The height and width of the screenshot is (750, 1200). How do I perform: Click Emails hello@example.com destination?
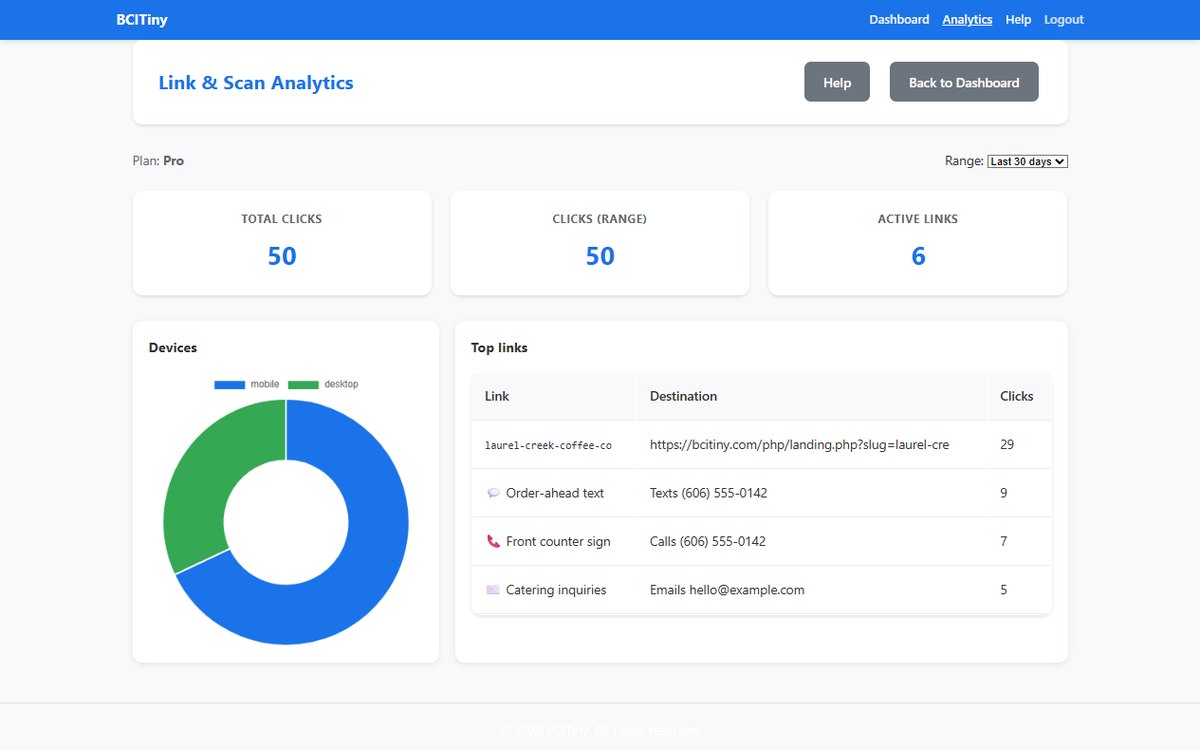pyautogui.click(x=727, y=590)
